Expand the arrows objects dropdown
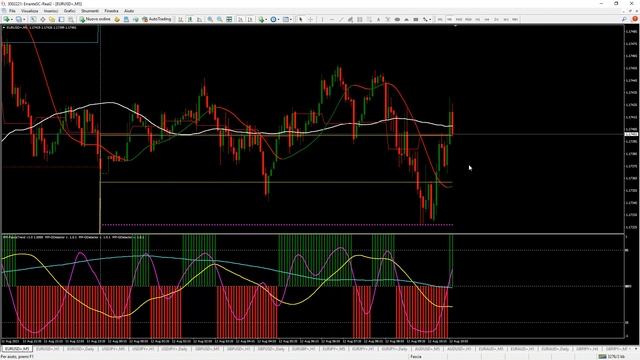 tap(430, 19)
